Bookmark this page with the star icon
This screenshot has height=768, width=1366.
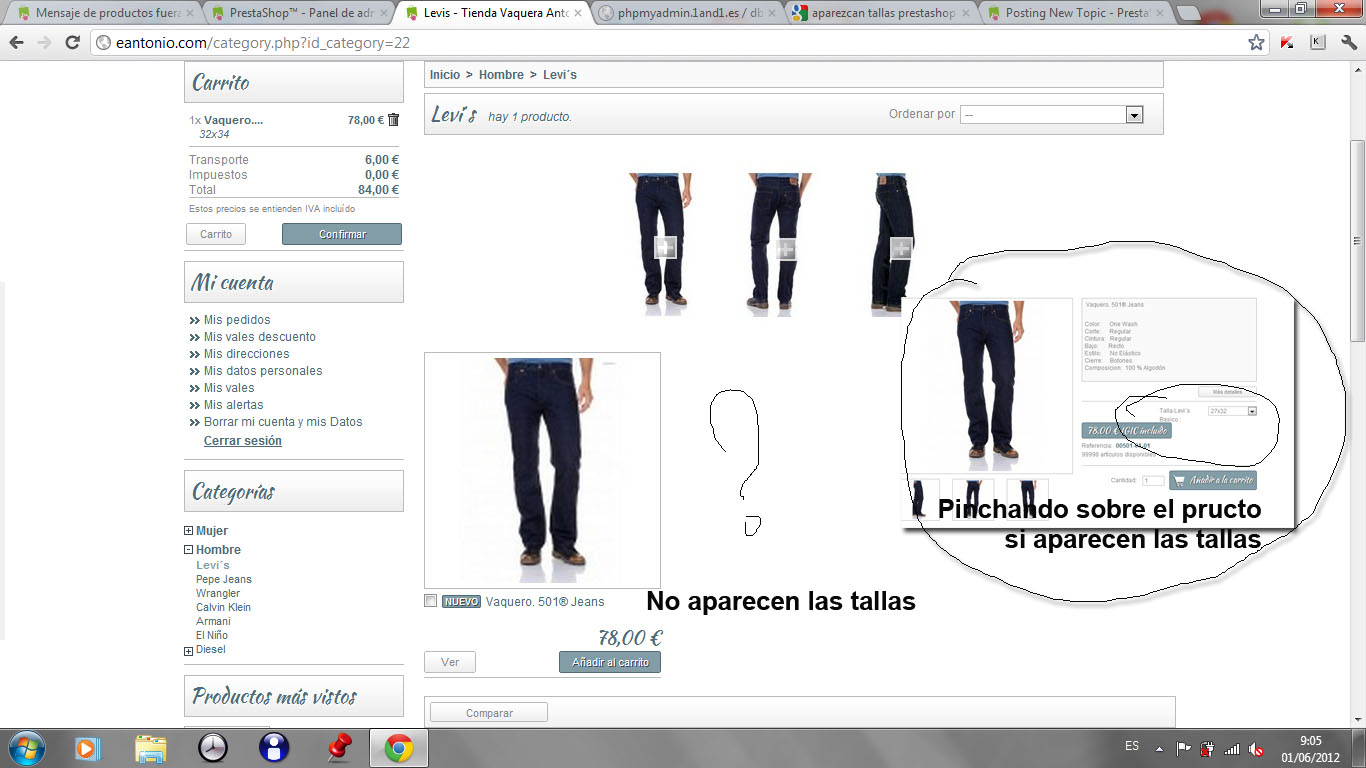pyautogui.click(x=1256, y=43)
